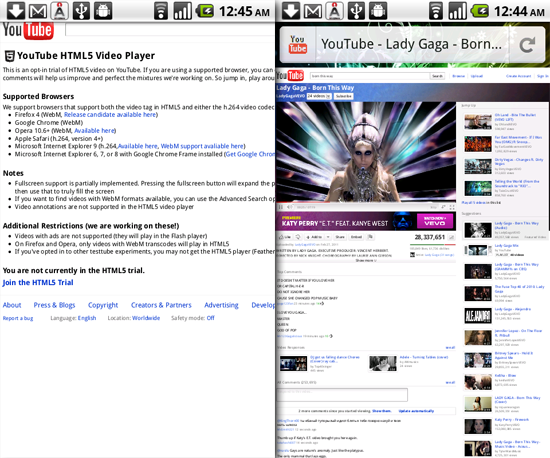The image size is (550, 458).
Task: Change Language English setting
Action: (x=87, y=318)
